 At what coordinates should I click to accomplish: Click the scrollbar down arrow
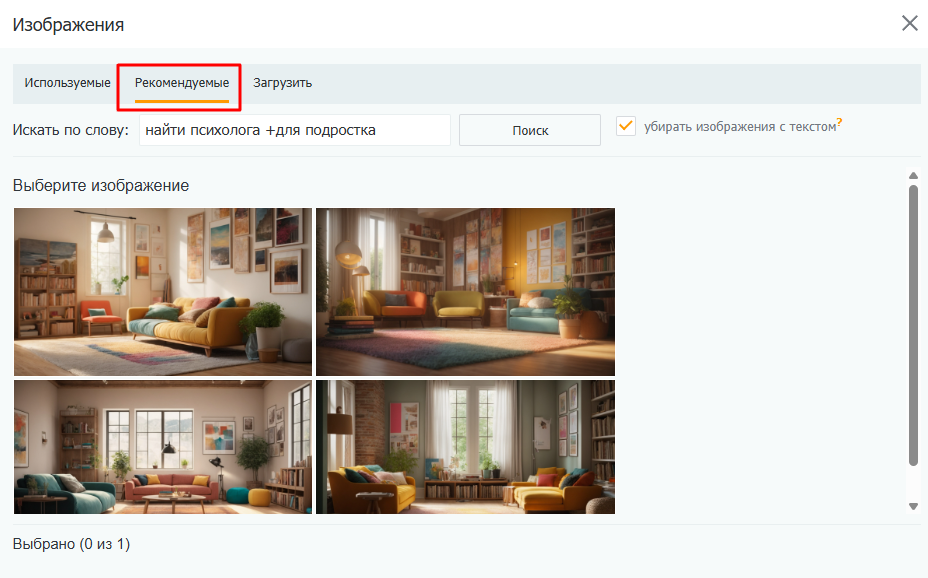pos(913,506)
